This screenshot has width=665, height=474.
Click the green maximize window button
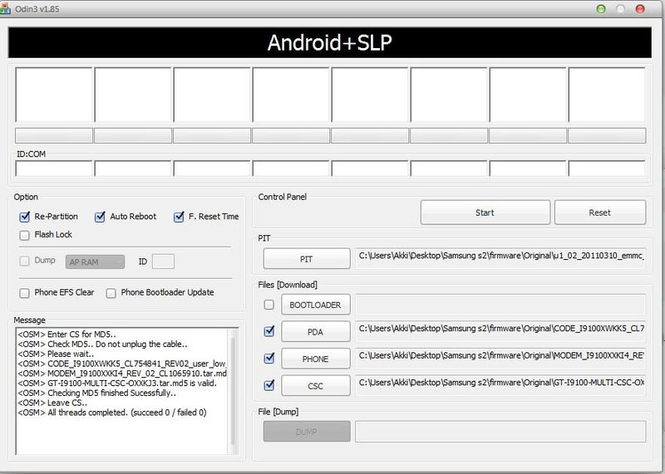[x=601, y=8]
